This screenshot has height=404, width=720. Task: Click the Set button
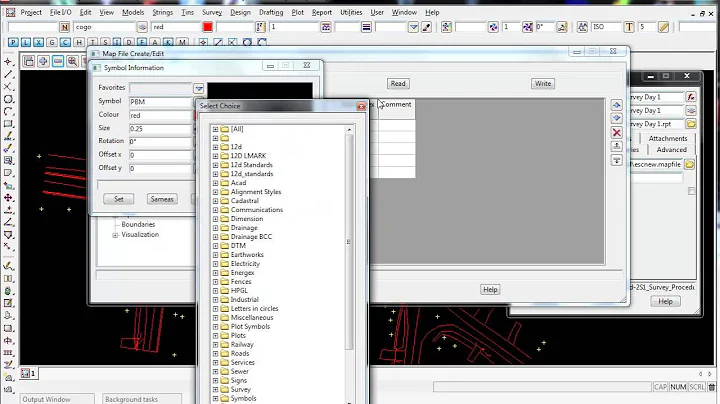tap(118, 199)
